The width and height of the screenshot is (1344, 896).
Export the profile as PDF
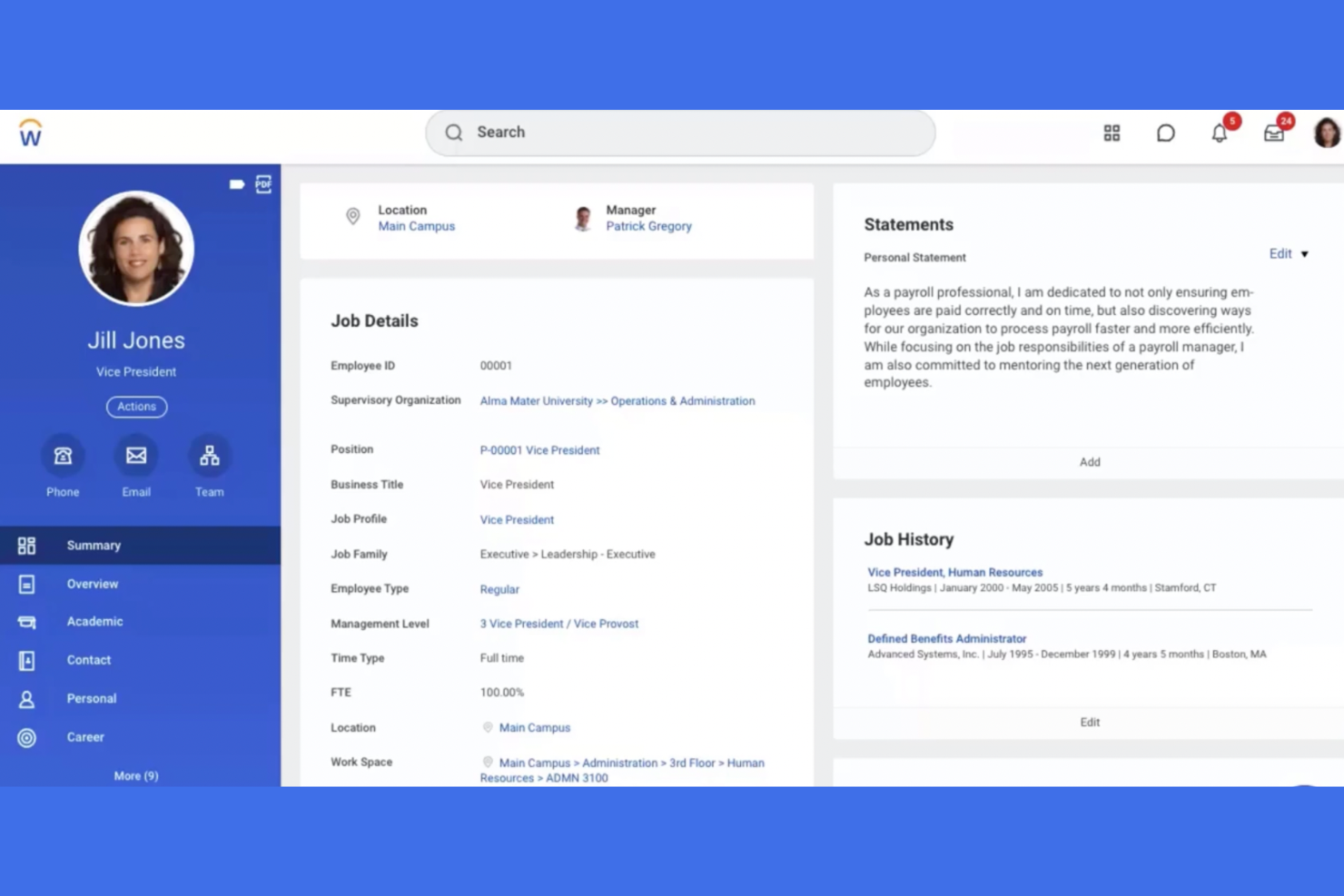coord(263,184)
